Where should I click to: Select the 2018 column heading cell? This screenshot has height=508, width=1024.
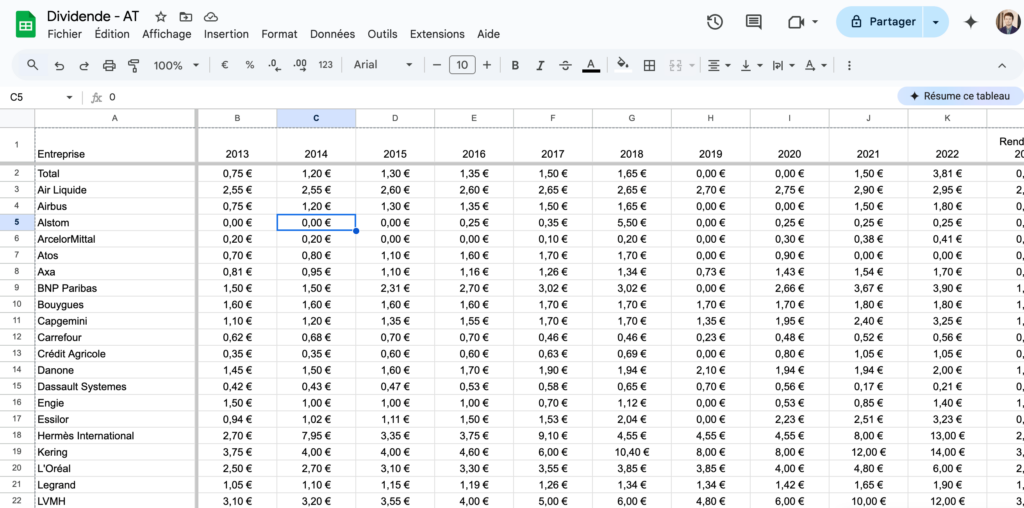[632, 145]
